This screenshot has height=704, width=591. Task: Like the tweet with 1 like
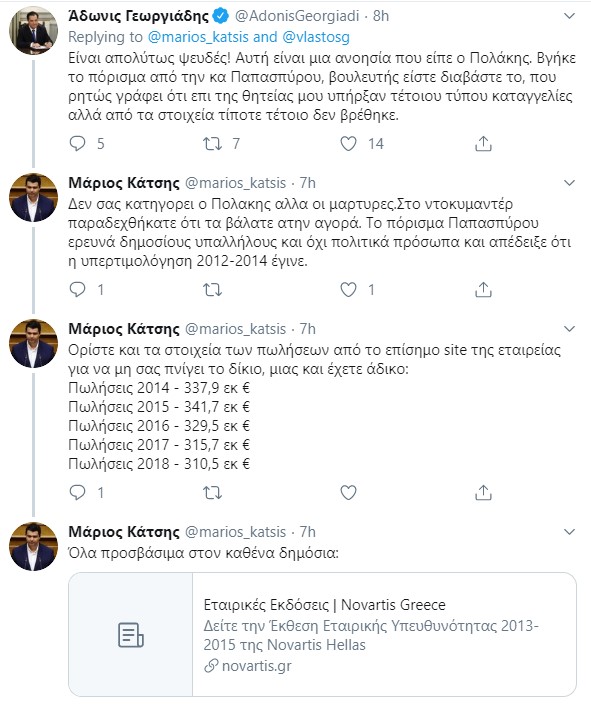pyautogui.click(x=348, y=290)
